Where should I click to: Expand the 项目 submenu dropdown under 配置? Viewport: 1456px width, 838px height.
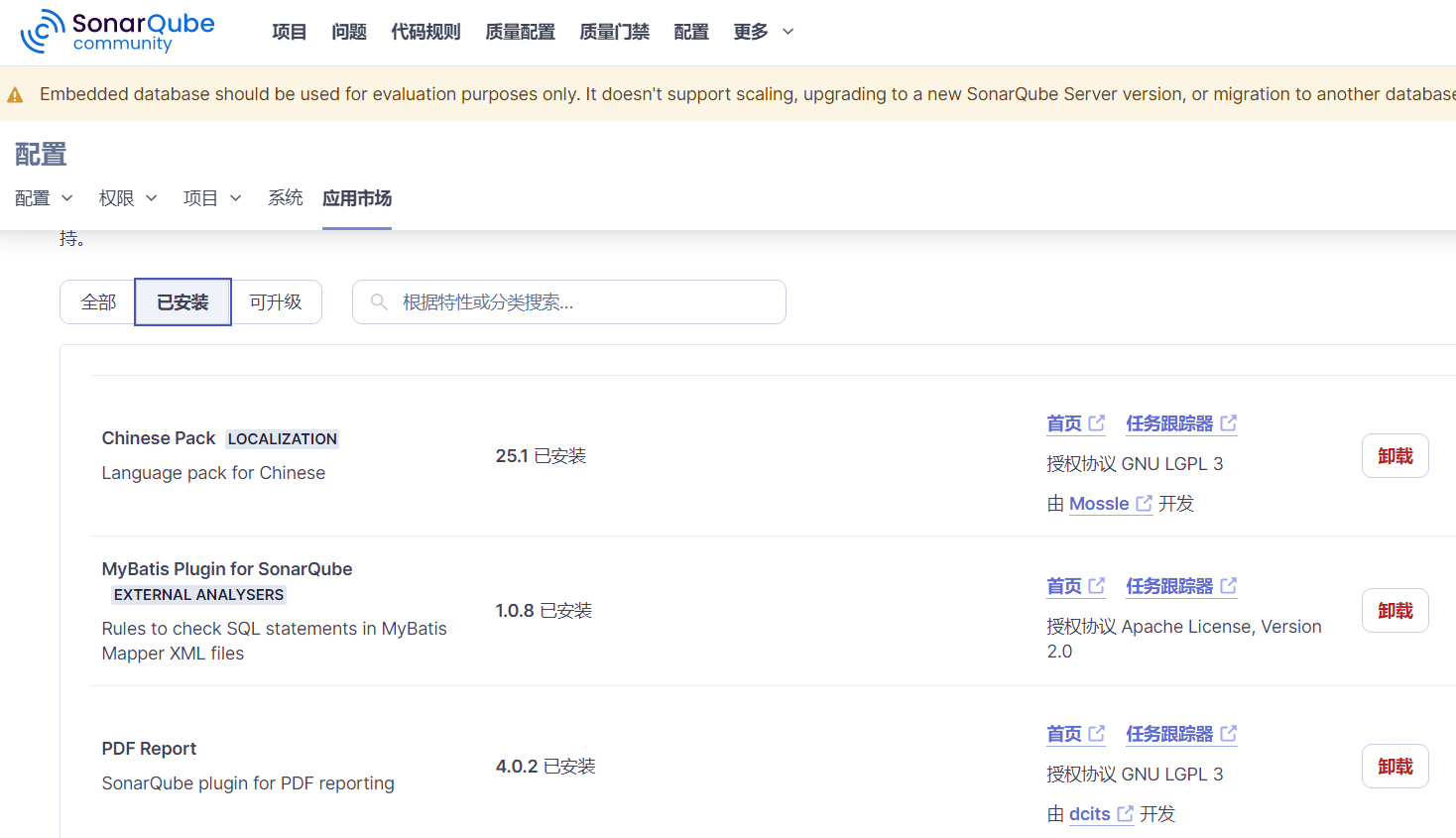(212, 198)
